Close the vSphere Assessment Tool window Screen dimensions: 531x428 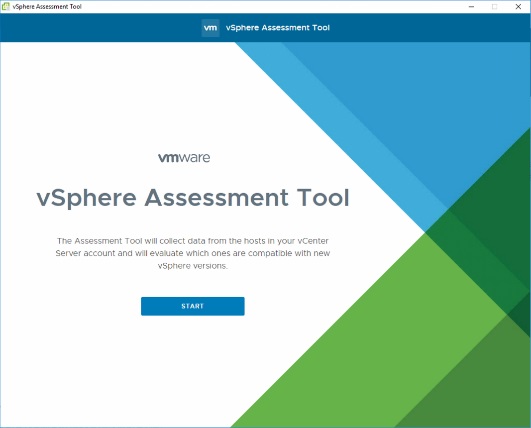click(518, 6)
